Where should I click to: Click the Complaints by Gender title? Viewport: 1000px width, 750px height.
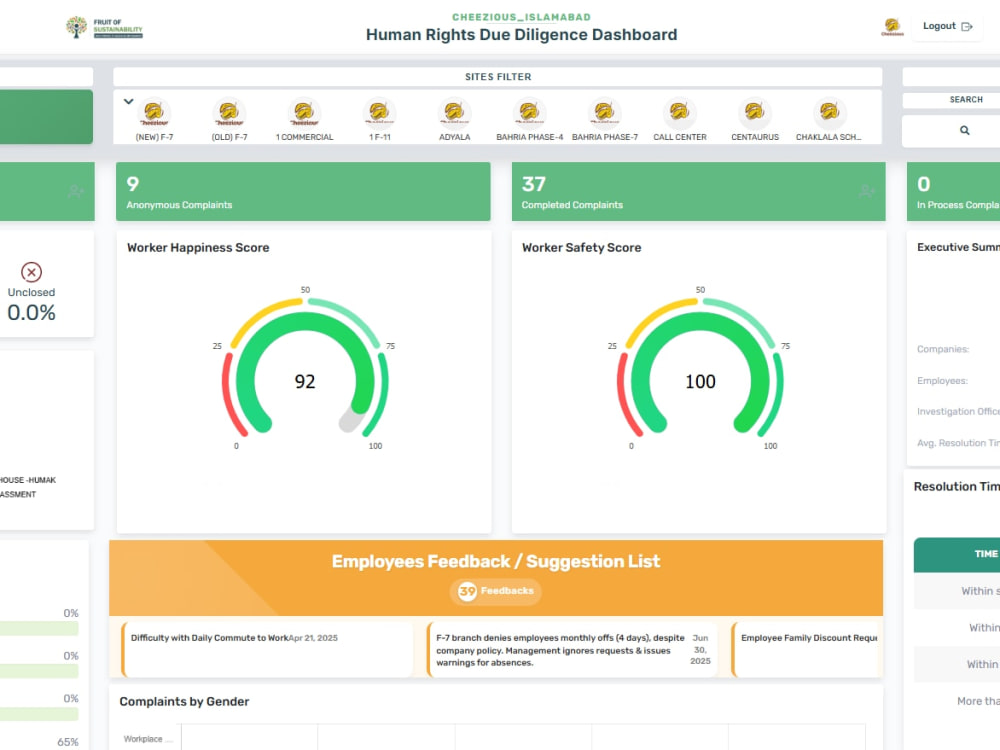click(184, 702)
